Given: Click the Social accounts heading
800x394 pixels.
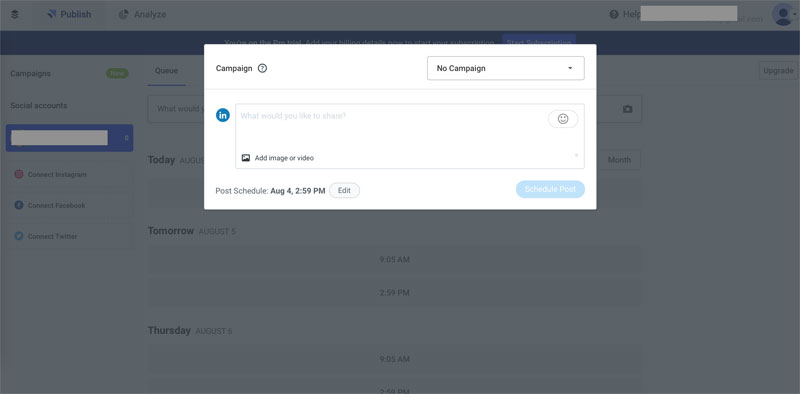Looking at the screenshot, I should pyautogui.click(x=39, y=106).
